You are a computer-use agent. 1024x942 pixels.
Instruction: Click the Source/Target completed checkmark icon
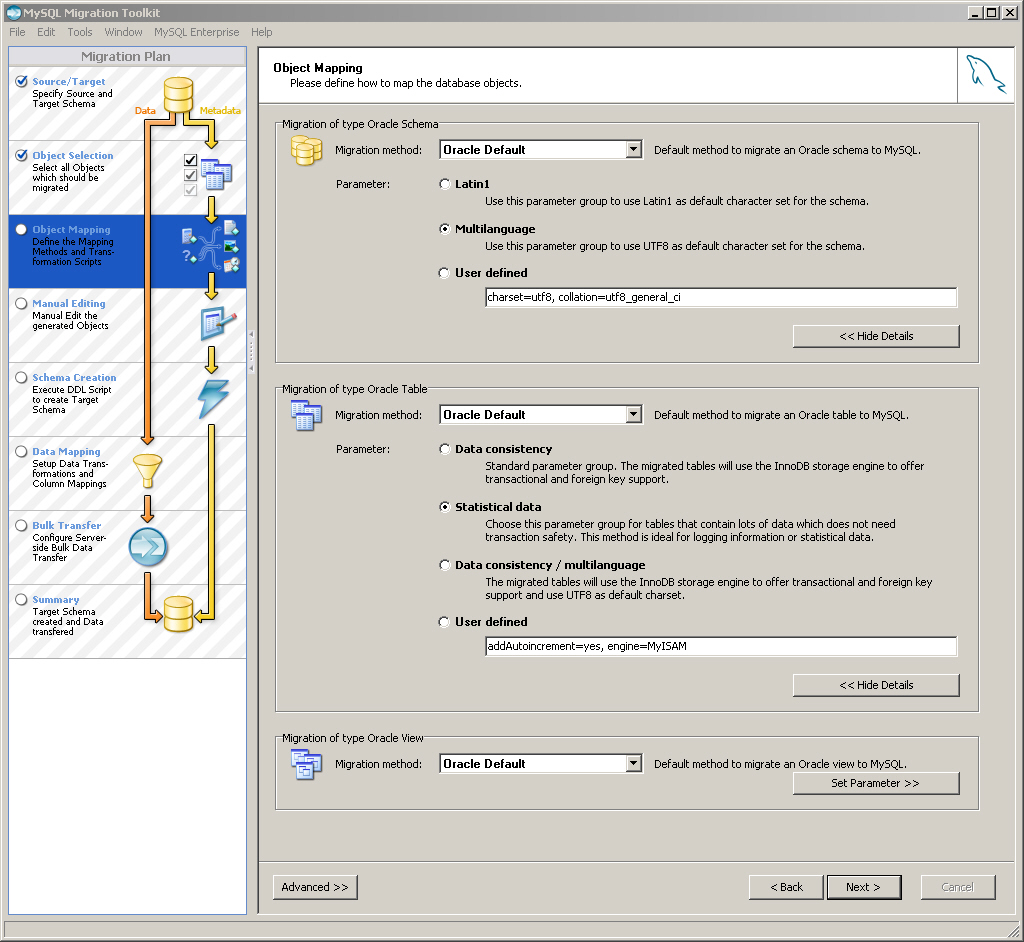click(22, 81)
